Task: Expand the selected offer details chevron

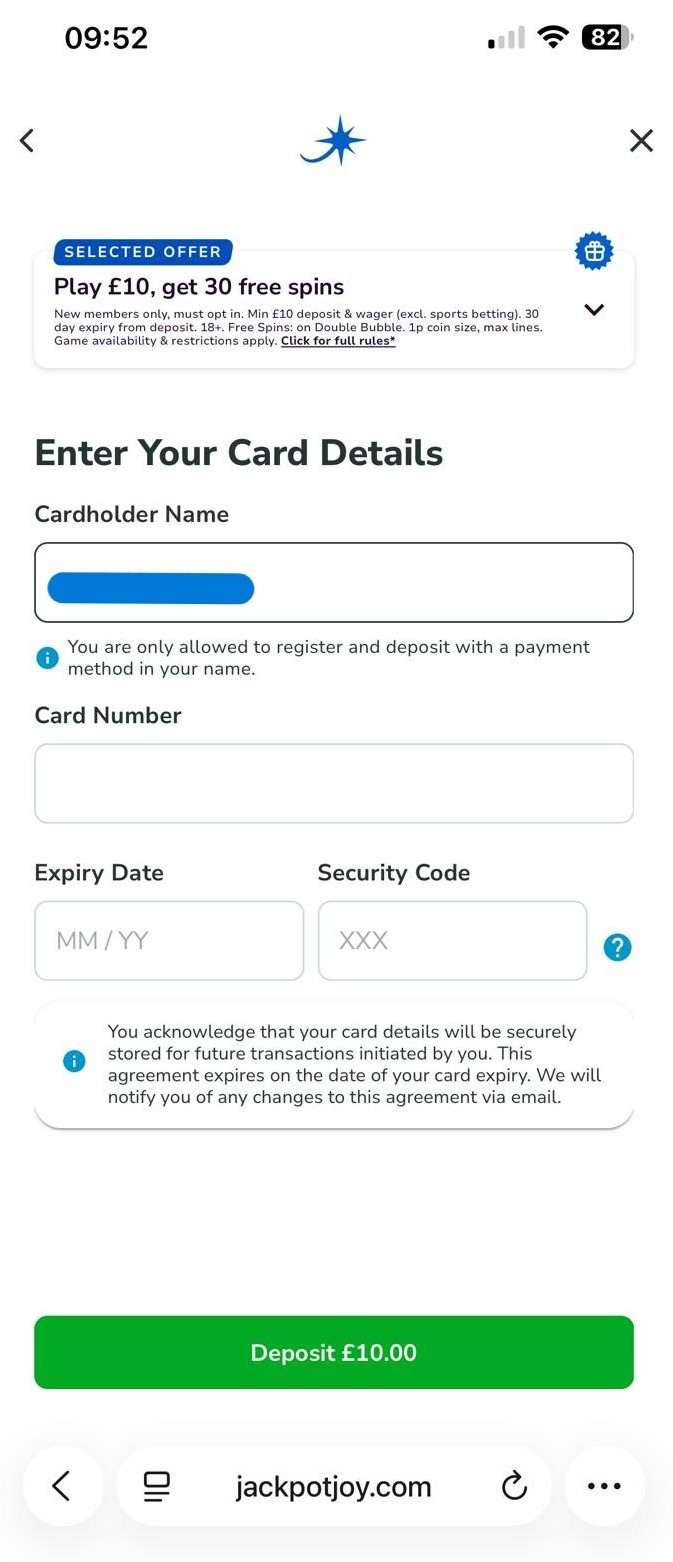Action: [x=594, y=310]
